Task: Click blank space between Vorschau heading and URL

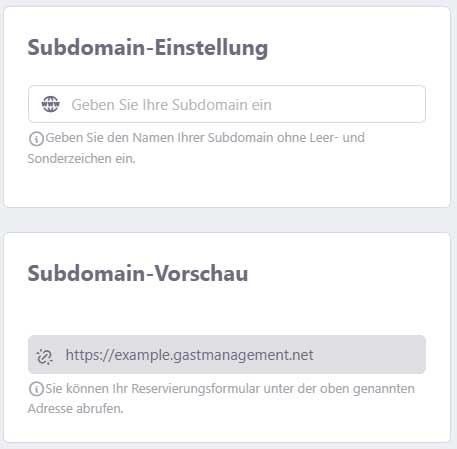Action: [x=227, y=310]
